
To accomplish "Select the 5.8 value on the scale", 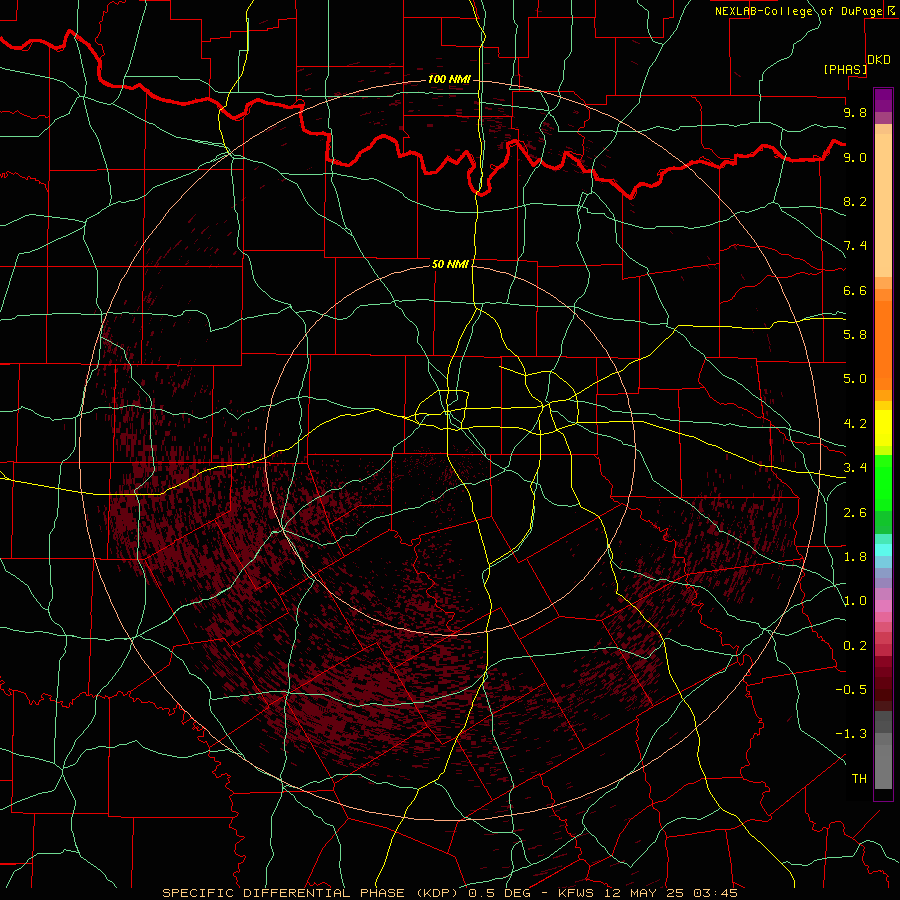I will point(855,334).
